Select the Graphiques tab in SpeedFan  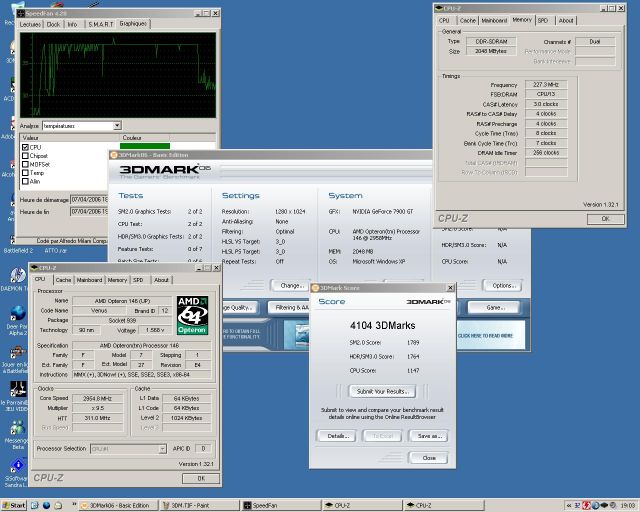pyautogui.click(x=133, y=24)
